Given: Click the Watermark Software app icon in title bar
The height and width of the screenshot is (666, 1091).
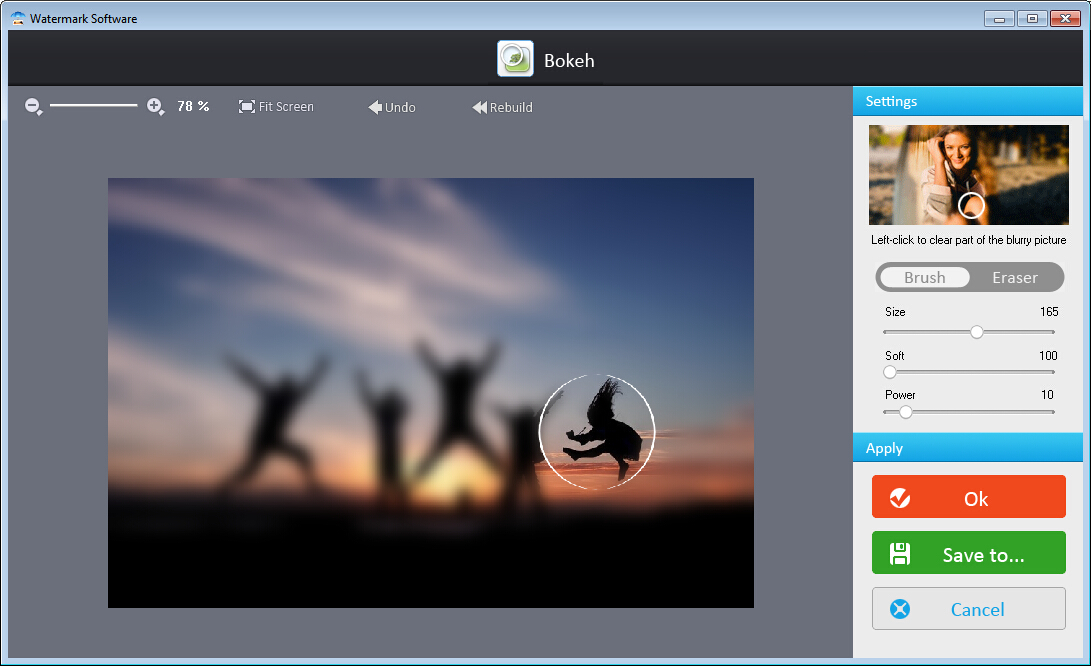Looking at the screenshot, I should click(x=18, y=18).
